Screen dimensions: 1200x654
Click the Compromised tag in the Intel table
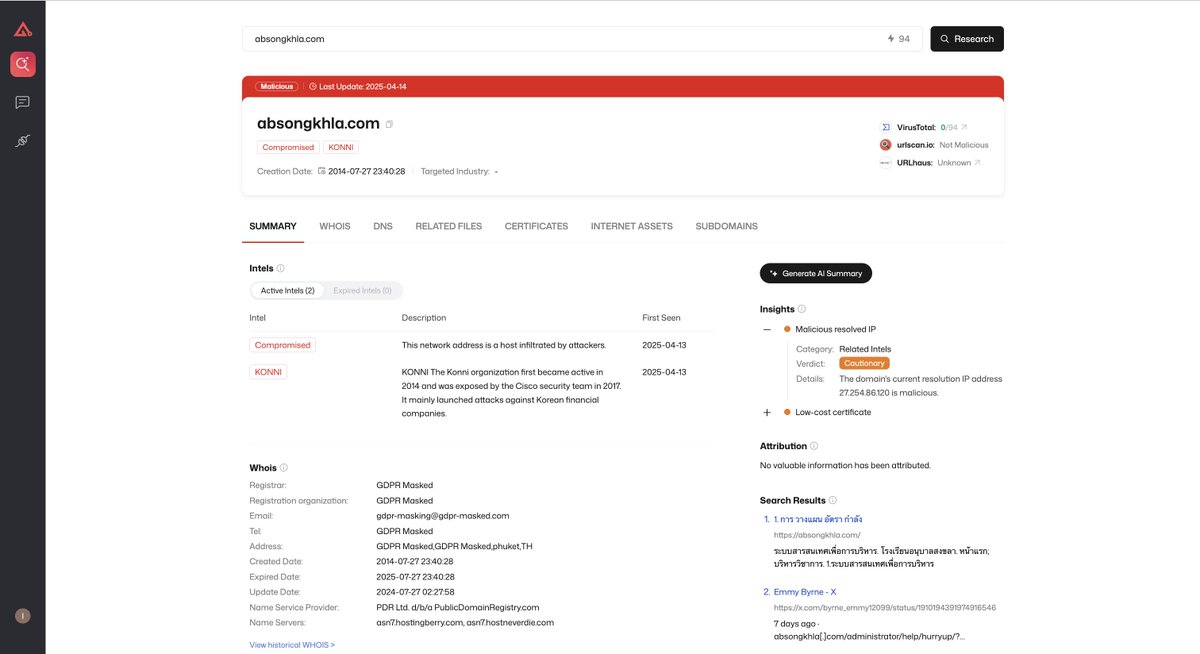[283, 345]
